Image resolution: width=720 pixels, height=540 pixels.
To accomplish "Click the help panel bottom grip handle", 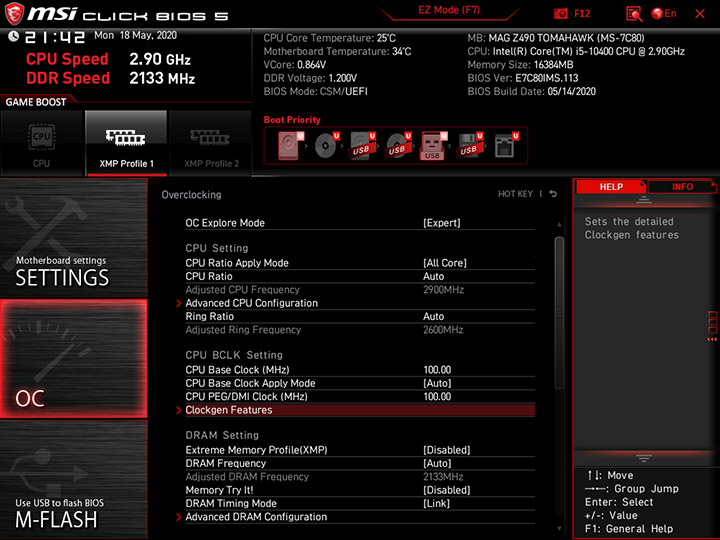I will pyautogui.click(x=644, y=458).
